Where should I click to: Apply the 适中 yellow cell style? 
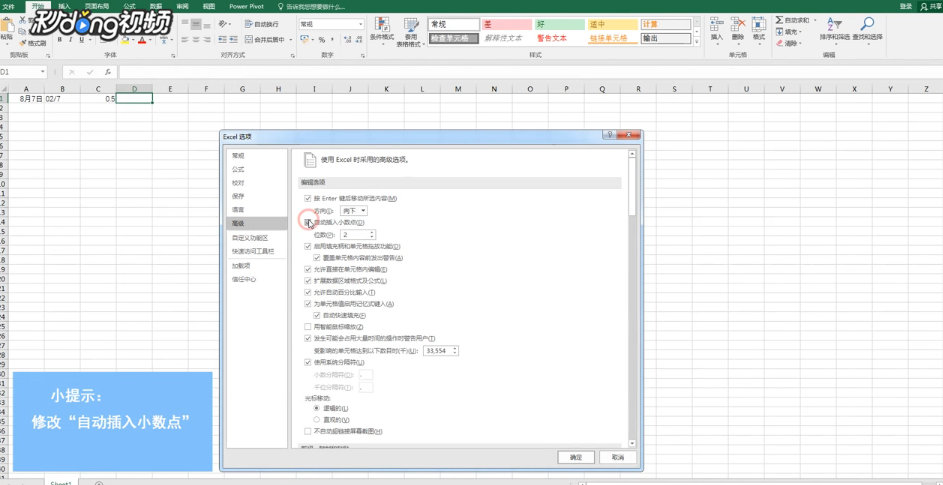(612, 24)
